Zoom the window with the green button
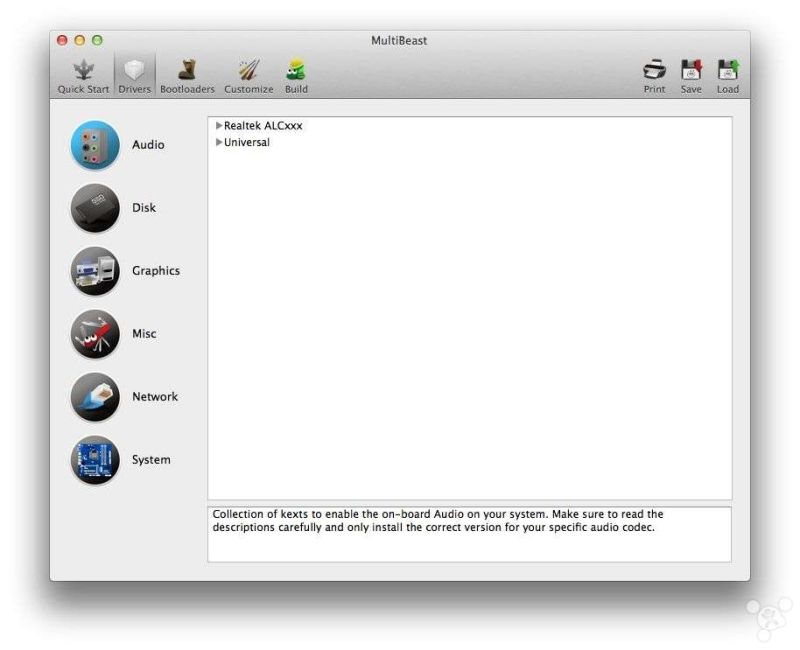Screen dimensions: 800x650 pyautogui.click(x=97, y=40)
